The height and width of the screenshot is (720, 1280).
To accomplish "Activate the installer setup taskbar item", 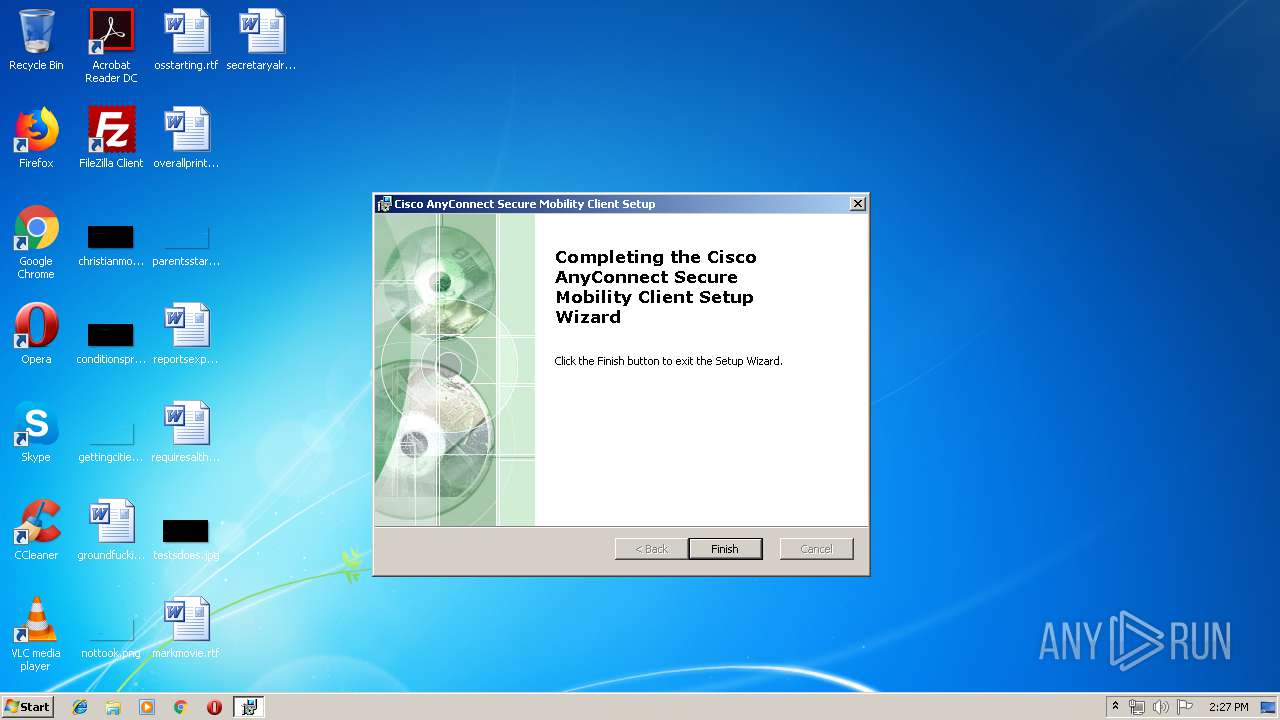I will [x=249, y=707].
